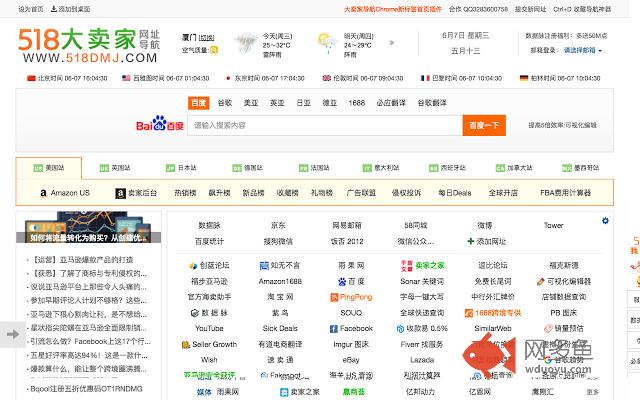Open the settings gear in links panel

pos(605,221)
